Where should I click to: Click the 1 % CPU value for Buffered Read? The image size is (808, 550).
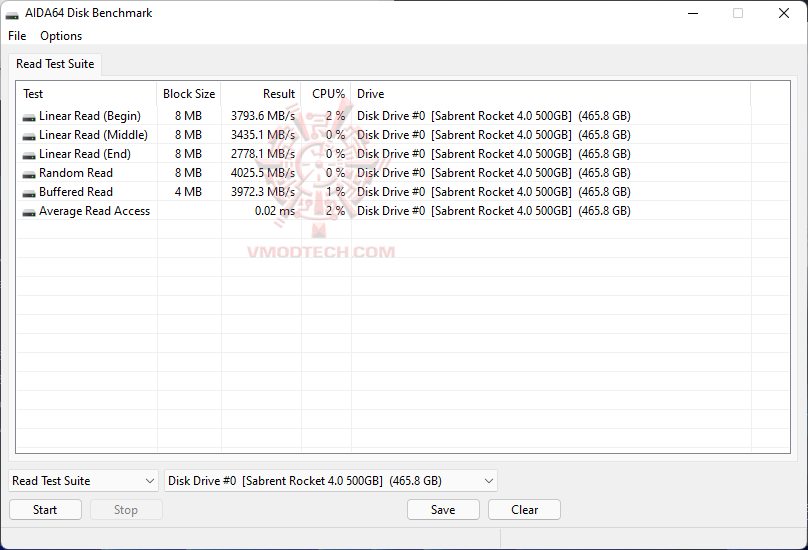[335, 192]
